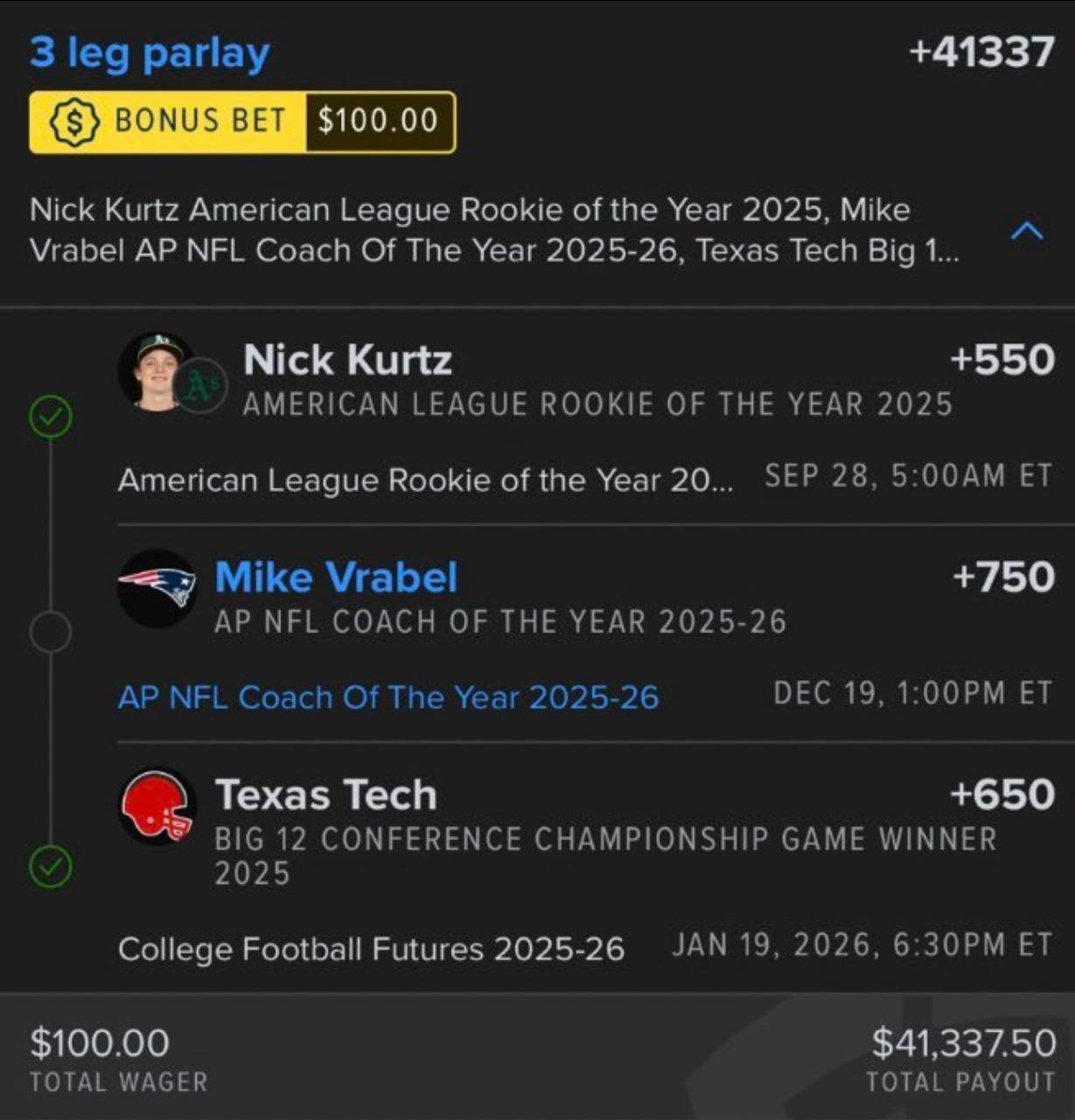This screenshot has width=1075, height=1120.
Task: Click the 3 leg parlay heading
Action: (x=150, y=52)
